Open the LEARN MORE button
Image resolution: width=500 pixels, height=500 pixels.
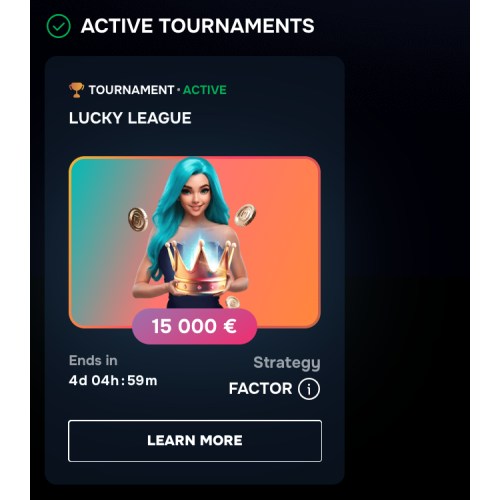pyautogui.click(x=195, y=441)
